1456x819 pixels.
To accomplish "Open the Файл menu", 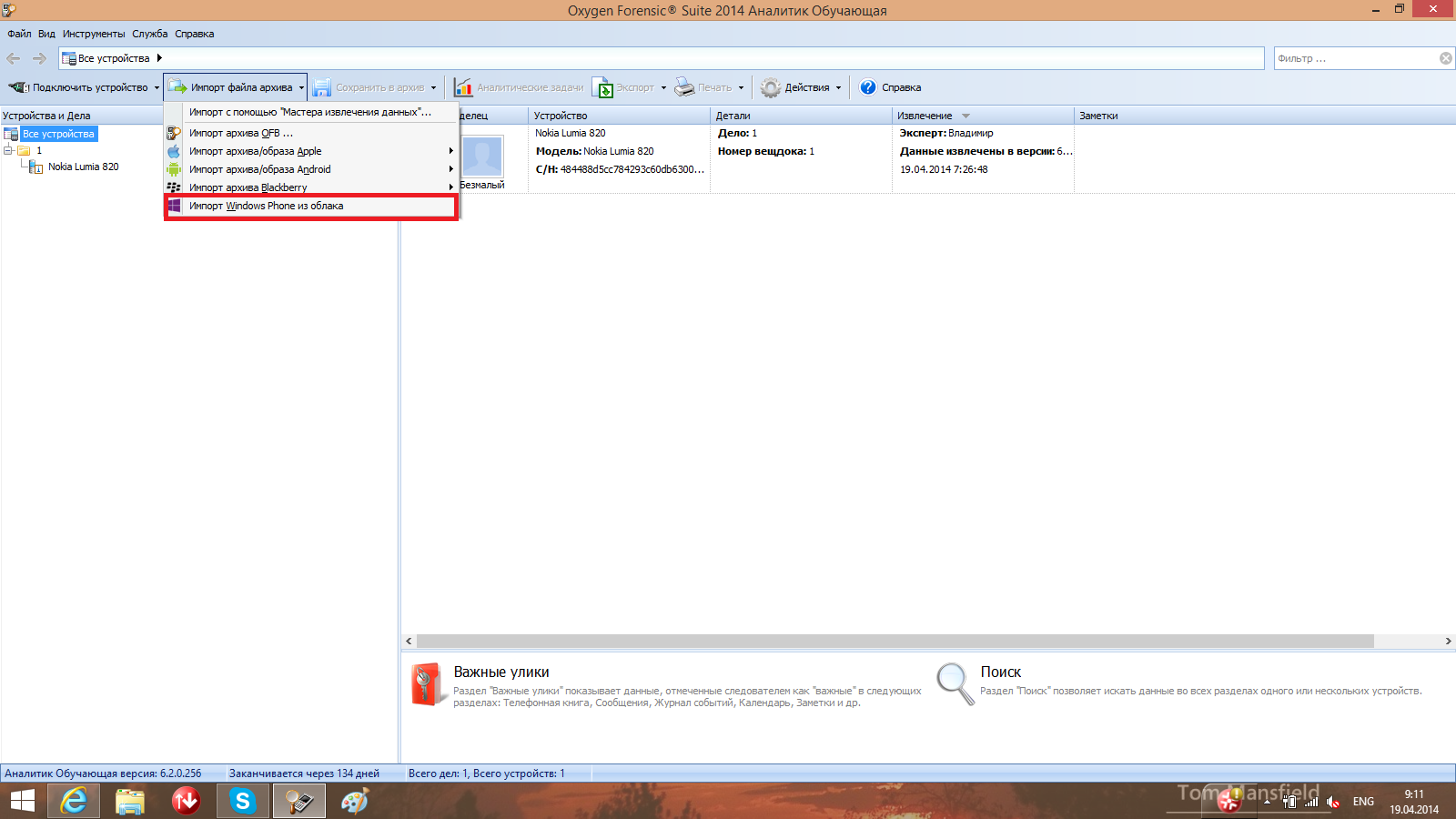I will click(x=19, y=34).
